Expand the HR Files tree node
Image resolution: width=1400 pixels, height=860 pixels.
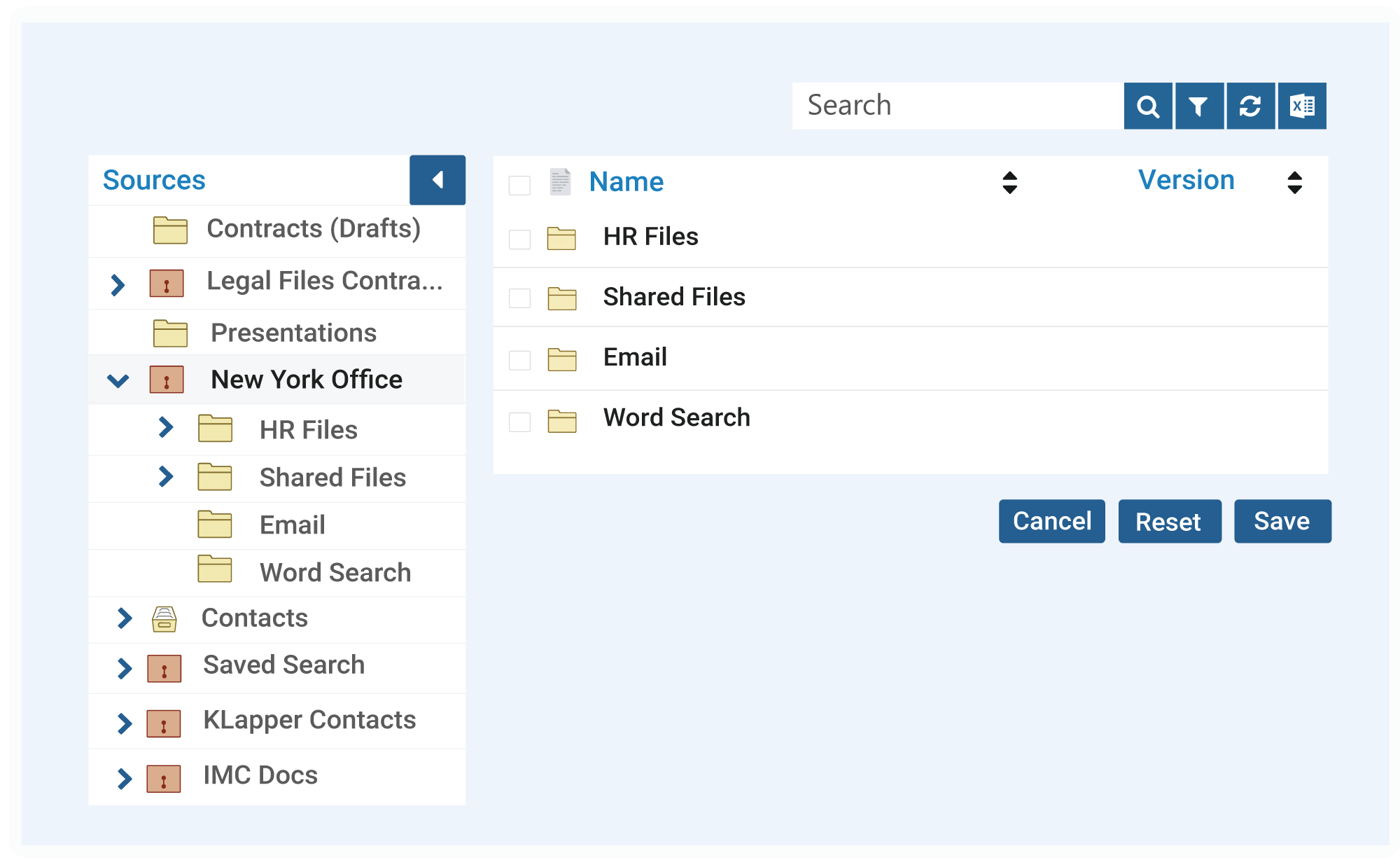[166, 426]
